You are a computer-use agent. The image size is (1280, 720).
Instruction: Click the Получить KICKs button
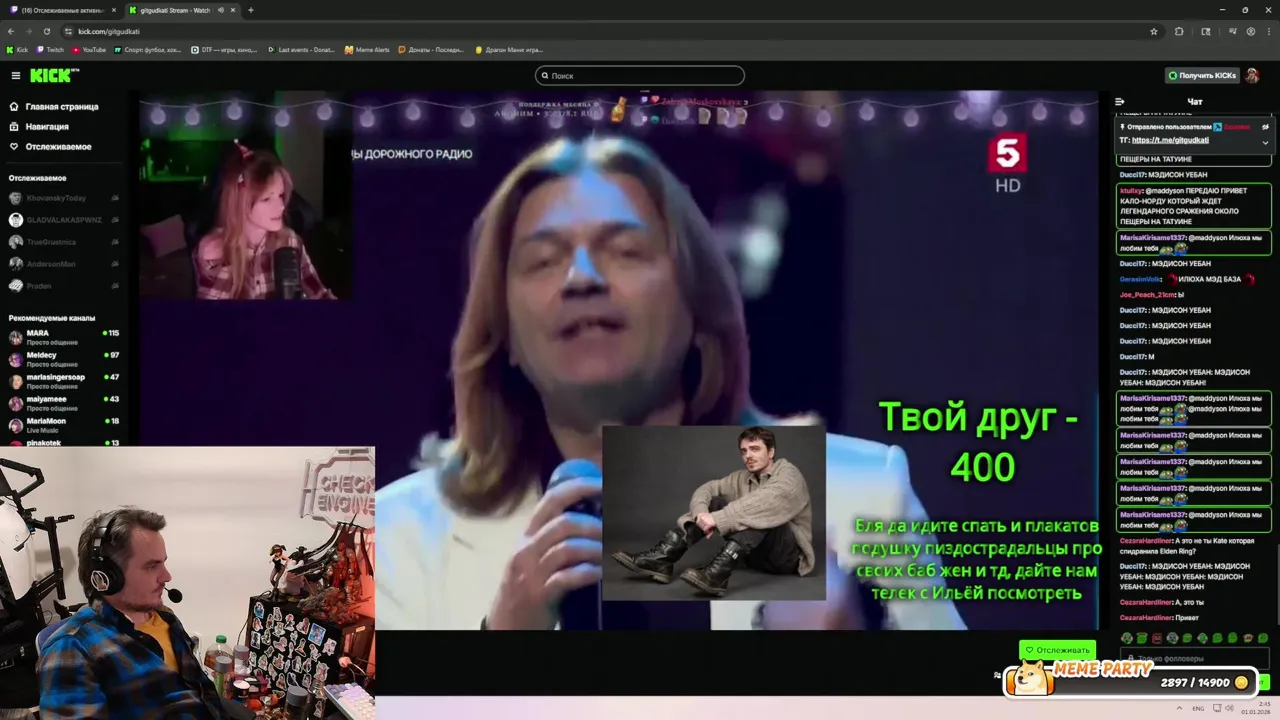(x=1202, y=76)
